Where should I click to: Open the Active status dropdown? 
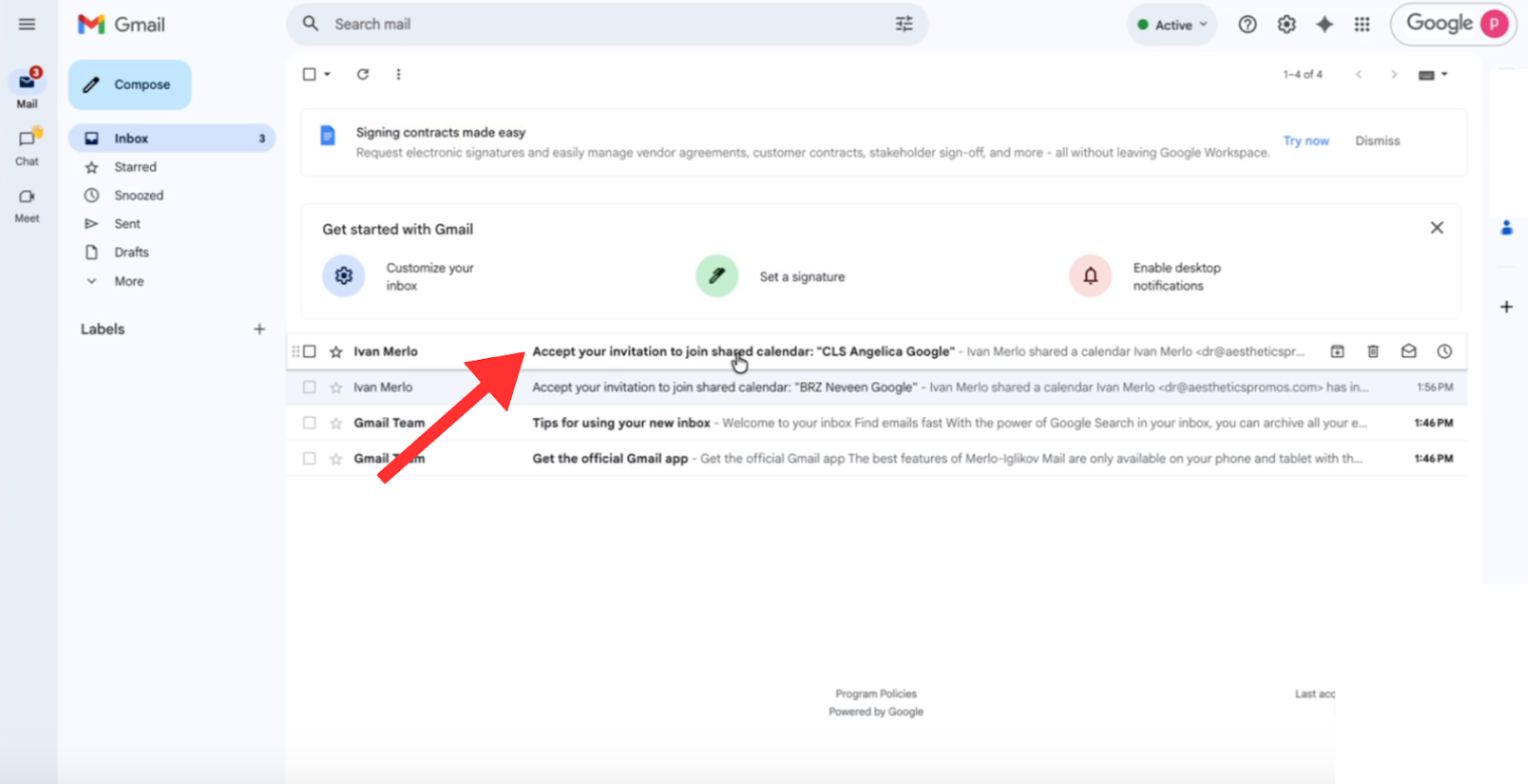[1172, 25]
